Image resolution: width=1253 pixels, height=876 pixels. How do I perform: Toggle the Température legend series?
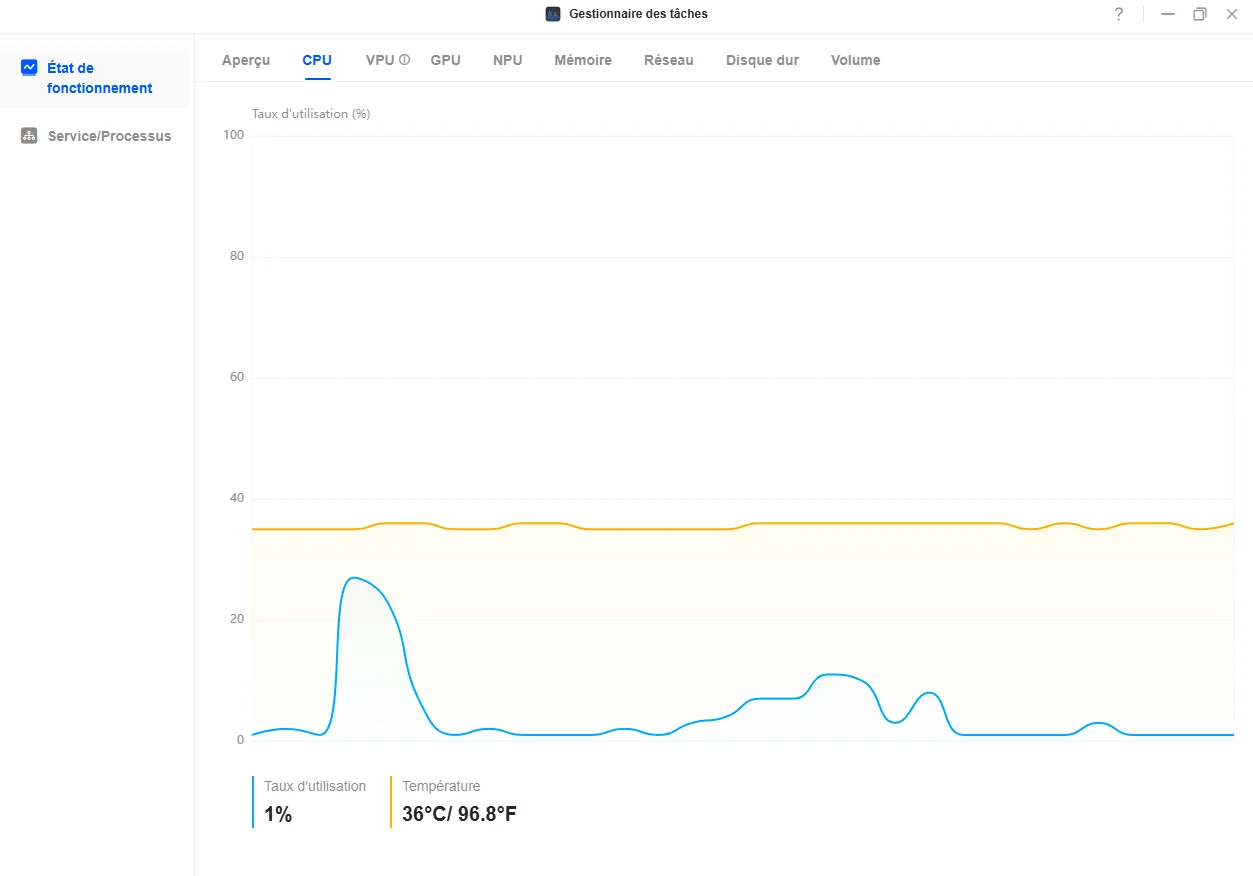[441, 787]
